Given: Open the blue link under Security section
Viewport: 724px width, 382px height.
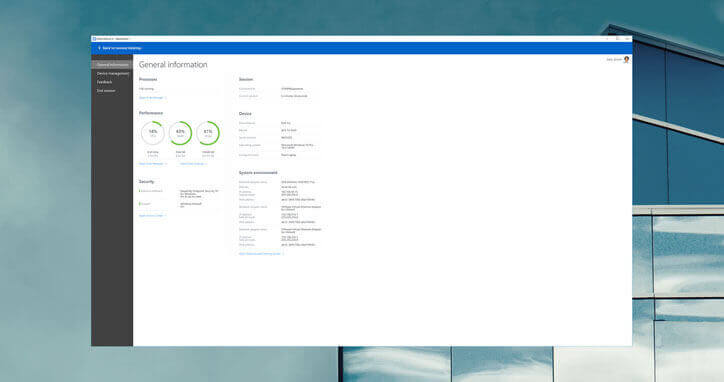Looking at the screenshot, I should (x=152, y=216).
